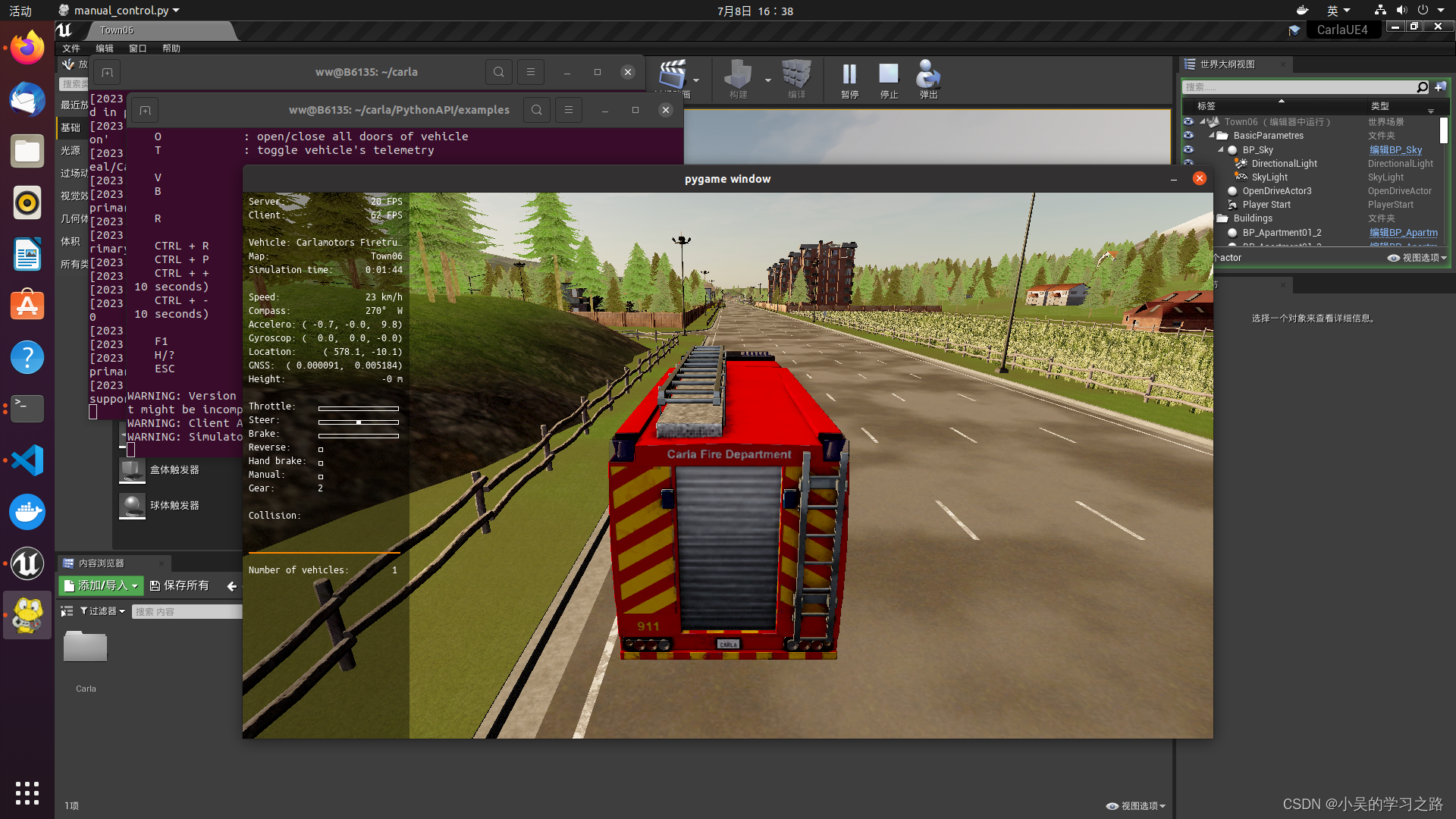The width and height of the screenshot is (1456, 819).
Task: Open Visual Studio Code from the dock
Action: click(27, 460)
